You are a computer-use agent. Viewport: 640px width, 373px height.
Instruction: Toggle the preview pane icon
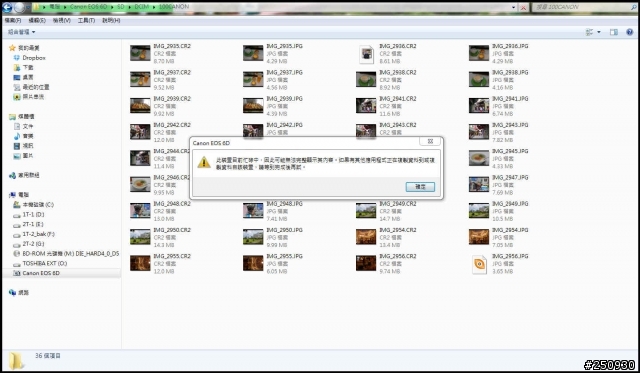point(613,32)
